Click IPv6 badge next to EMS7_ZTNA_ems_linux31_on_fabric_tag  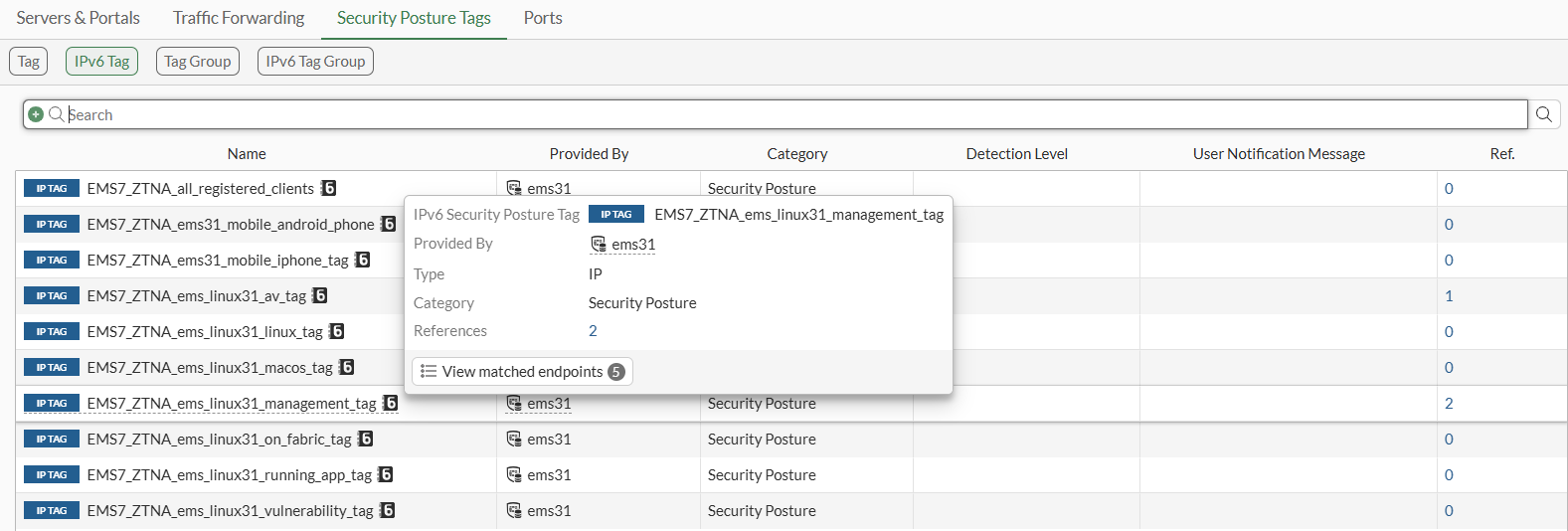point(365,439)
